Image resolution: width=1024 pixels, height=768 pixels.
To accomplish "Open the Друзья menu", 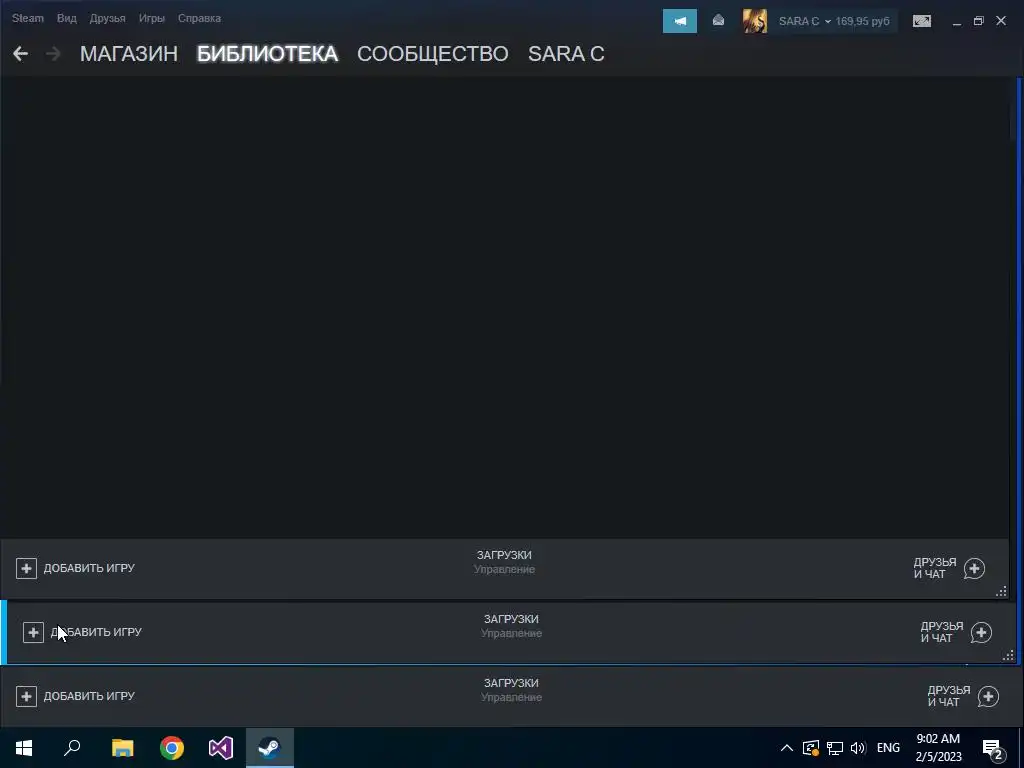I will [x=107, y=18].
